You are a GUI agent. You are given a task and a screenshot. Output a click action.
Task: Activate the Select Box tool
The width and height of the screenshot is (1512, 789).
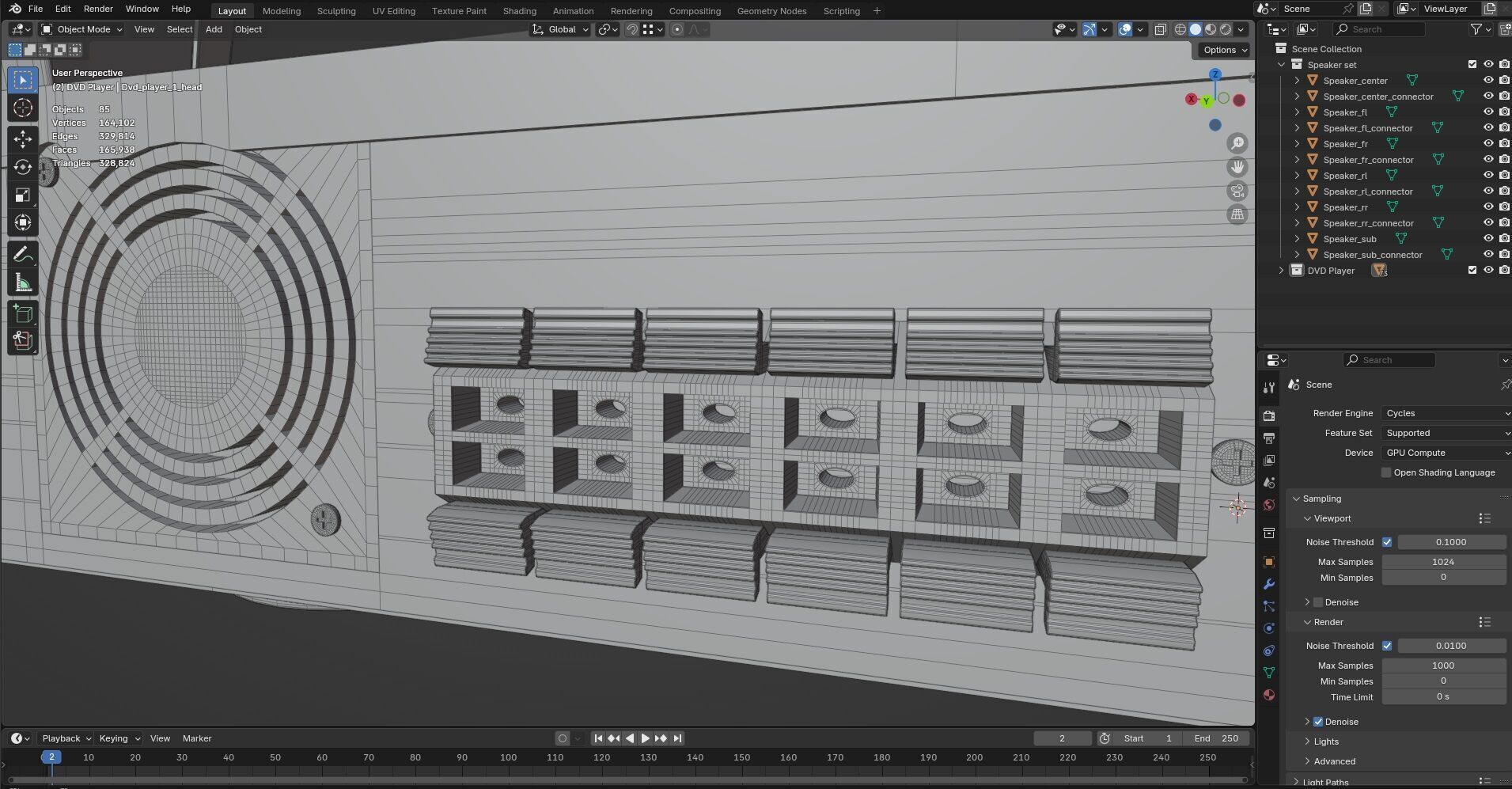pyautogui.click(x=23, y=80)
